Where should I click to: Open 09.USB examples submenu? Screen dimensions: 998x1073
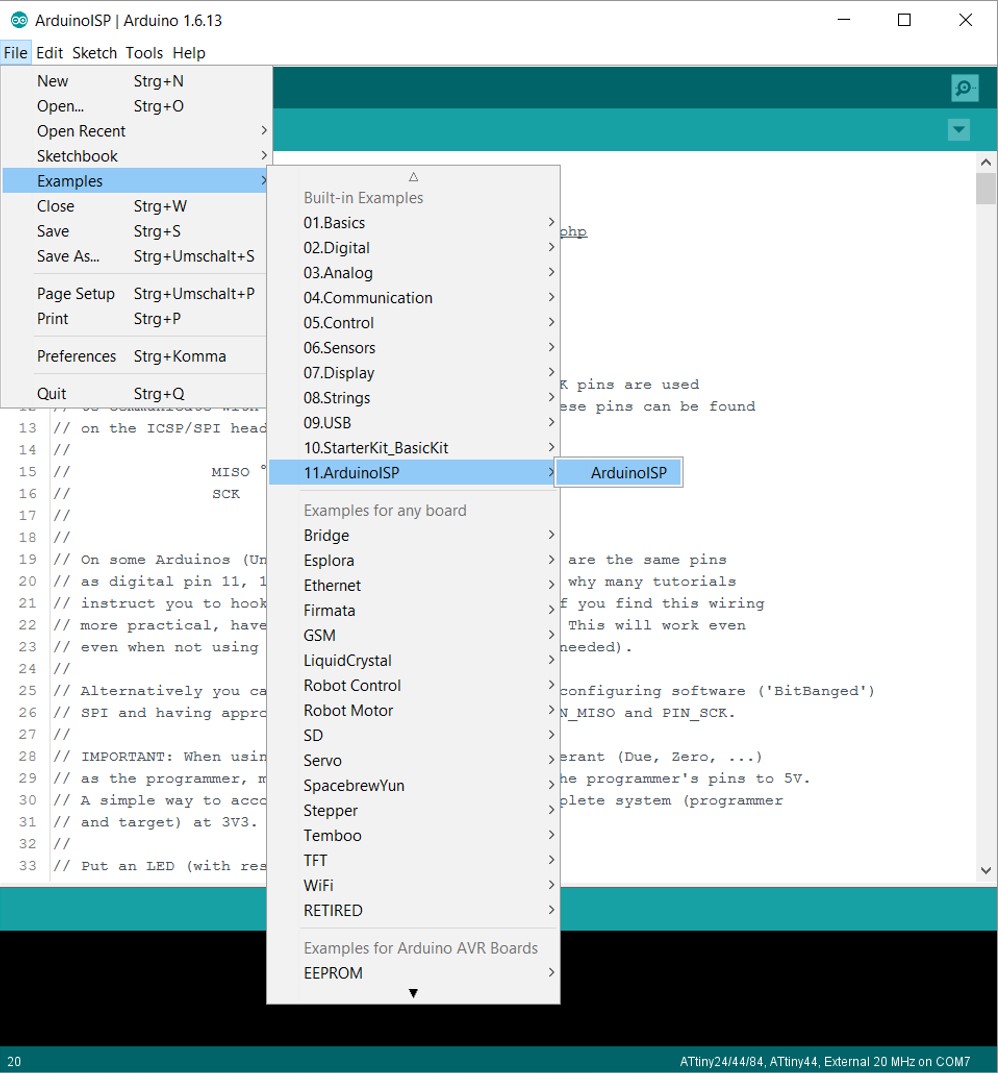(413, 423)
